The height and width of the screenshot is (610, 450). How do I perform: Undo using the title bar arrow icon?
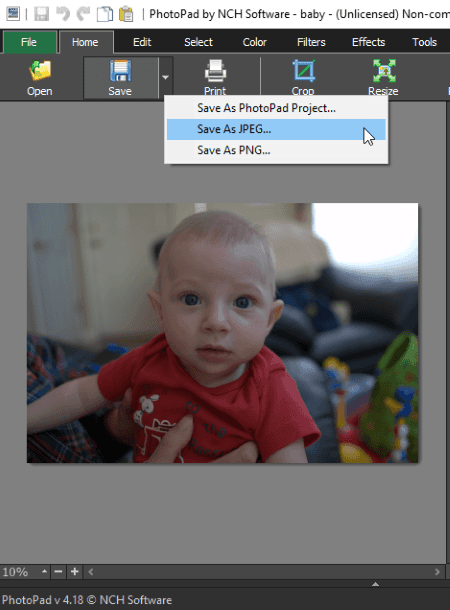pos(63,14)
